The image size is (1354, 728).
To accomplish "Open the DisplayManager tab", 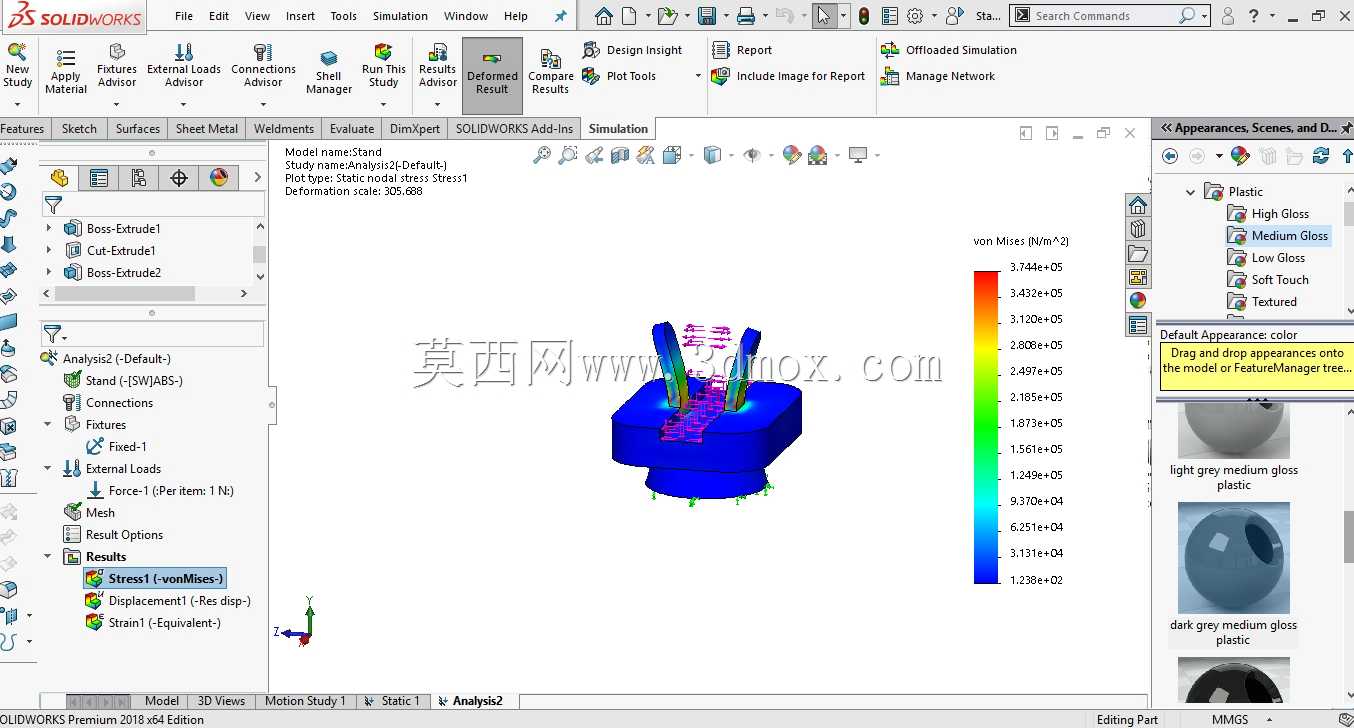I will (x=219, y=178).
